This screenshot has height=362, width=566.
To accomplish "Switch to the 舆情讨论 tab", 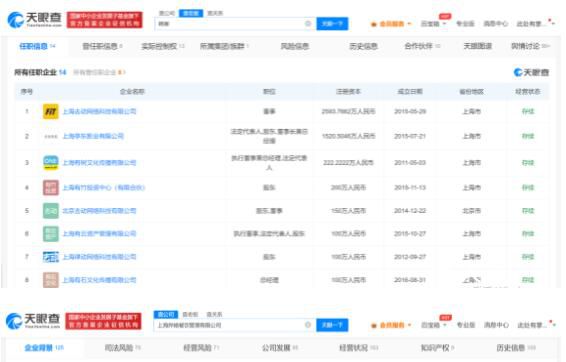I will pos(531,46).
